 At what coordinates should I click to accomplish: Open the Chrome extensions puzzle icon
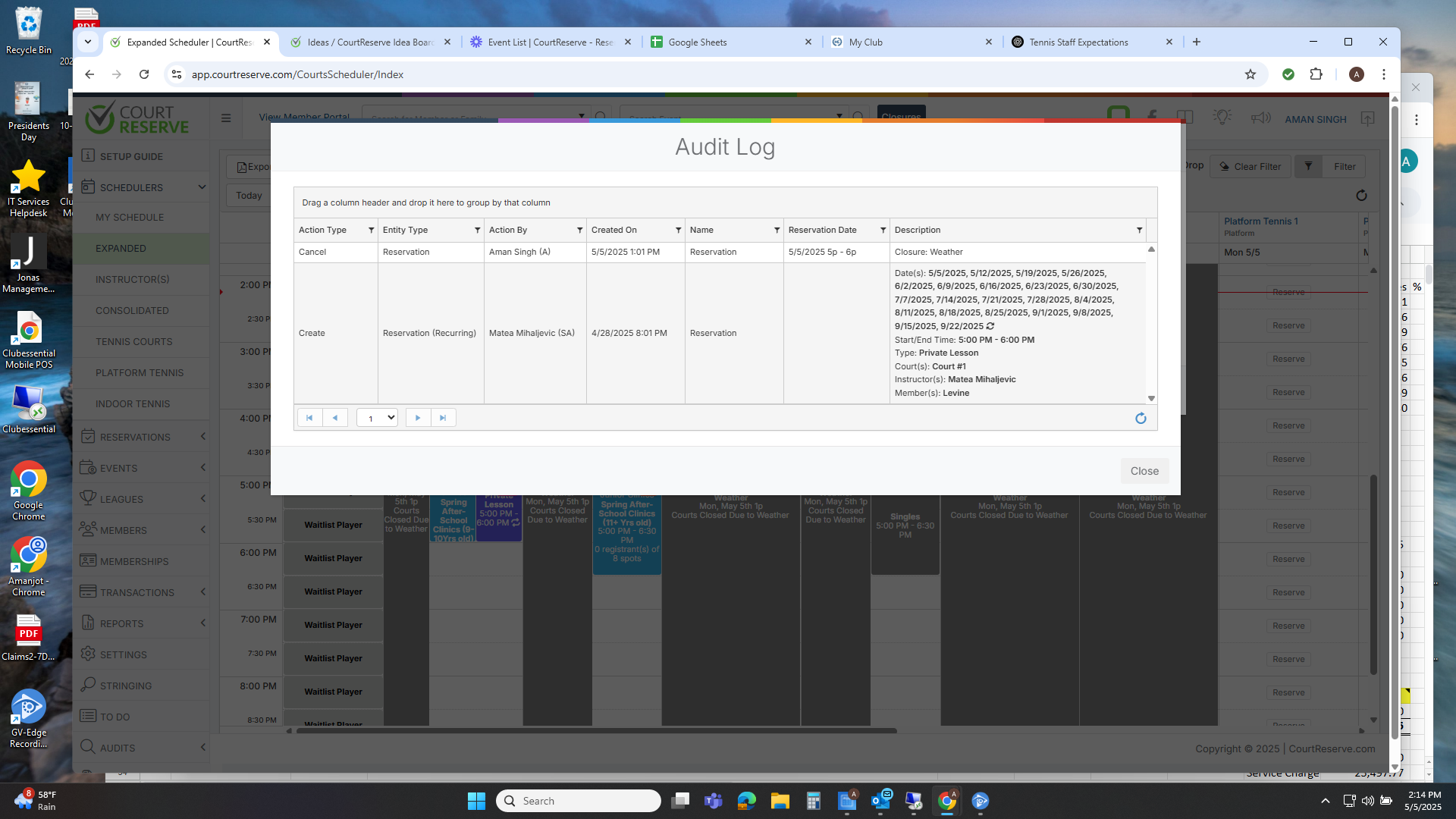1316,74
